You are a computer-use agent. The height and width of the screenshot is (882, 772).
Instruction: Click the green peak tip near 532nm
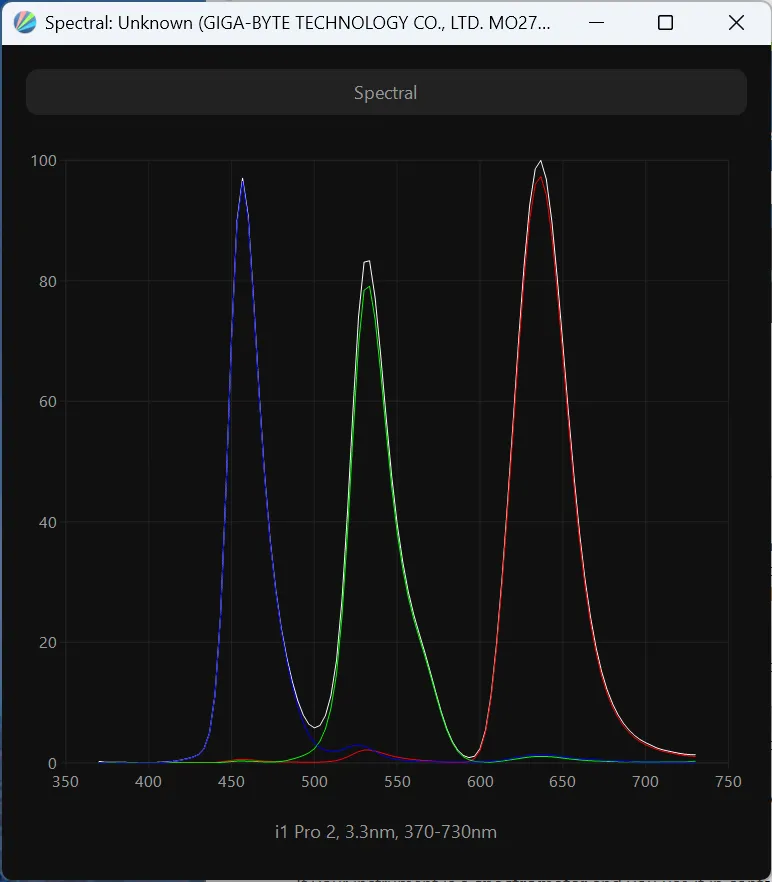(368, 288)
